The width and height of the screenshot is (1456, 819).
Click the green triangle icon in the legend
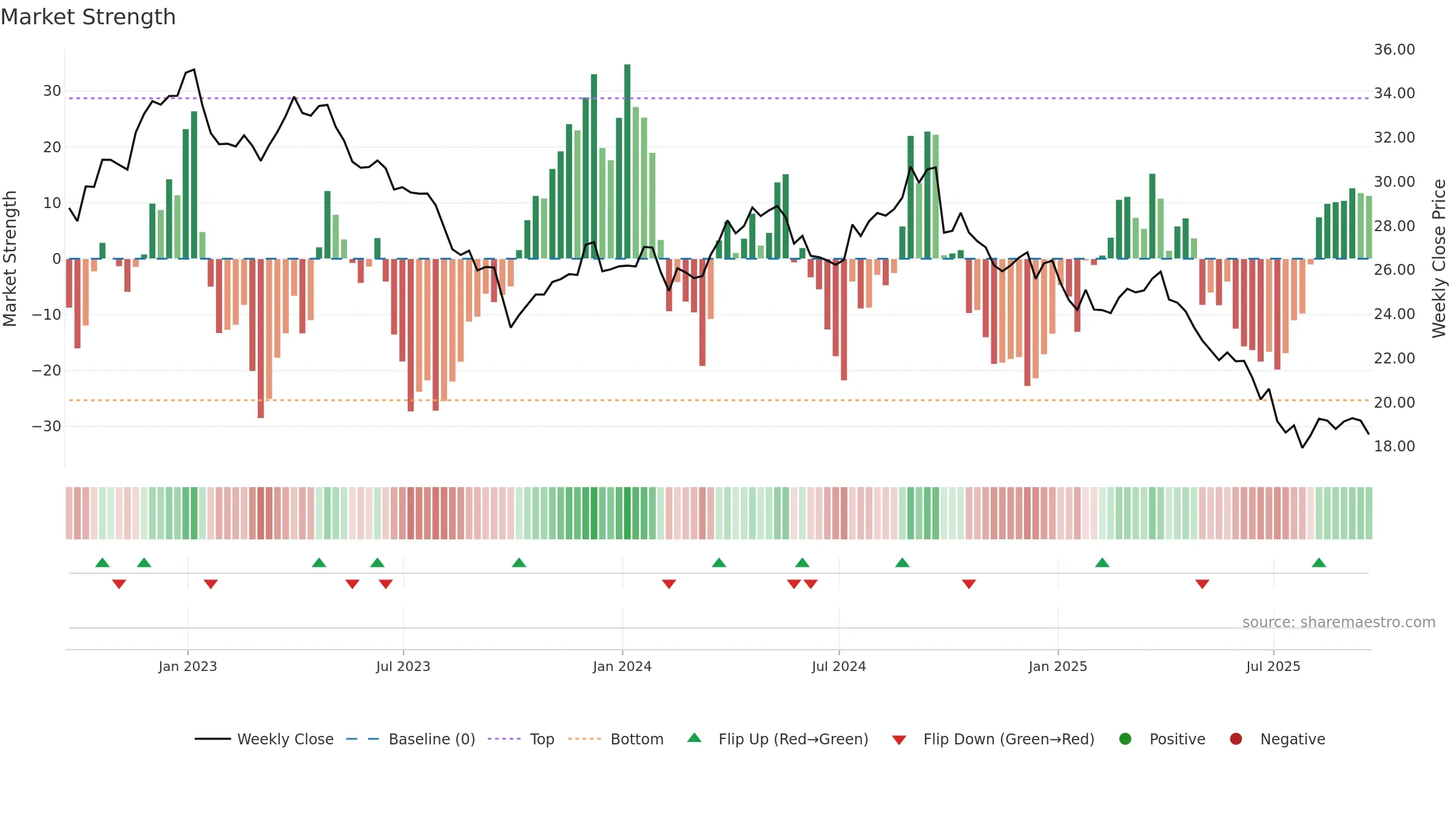coord(695,738)
